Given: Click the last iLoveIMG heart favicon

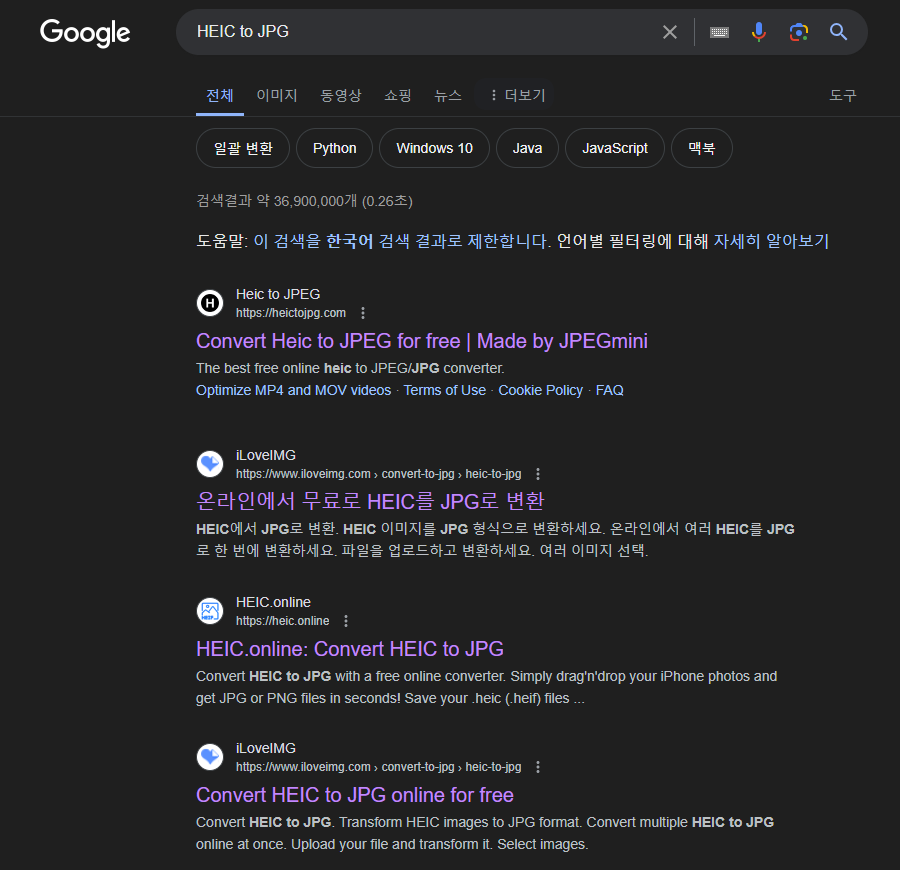Looking at the screenshot, I should coord(210,757).
